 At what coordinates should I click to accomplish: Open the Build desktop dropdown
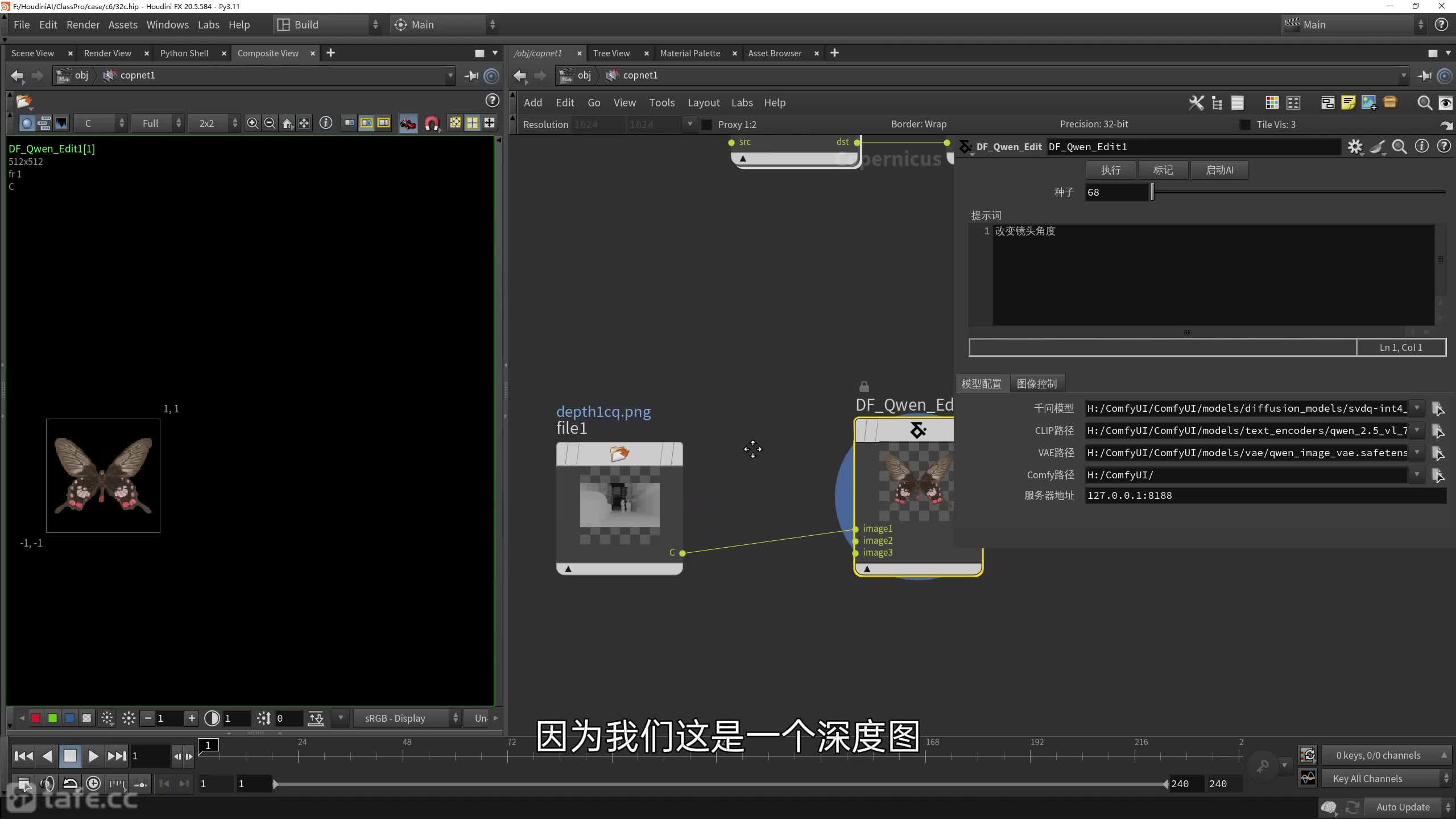(x=328, y=24)
